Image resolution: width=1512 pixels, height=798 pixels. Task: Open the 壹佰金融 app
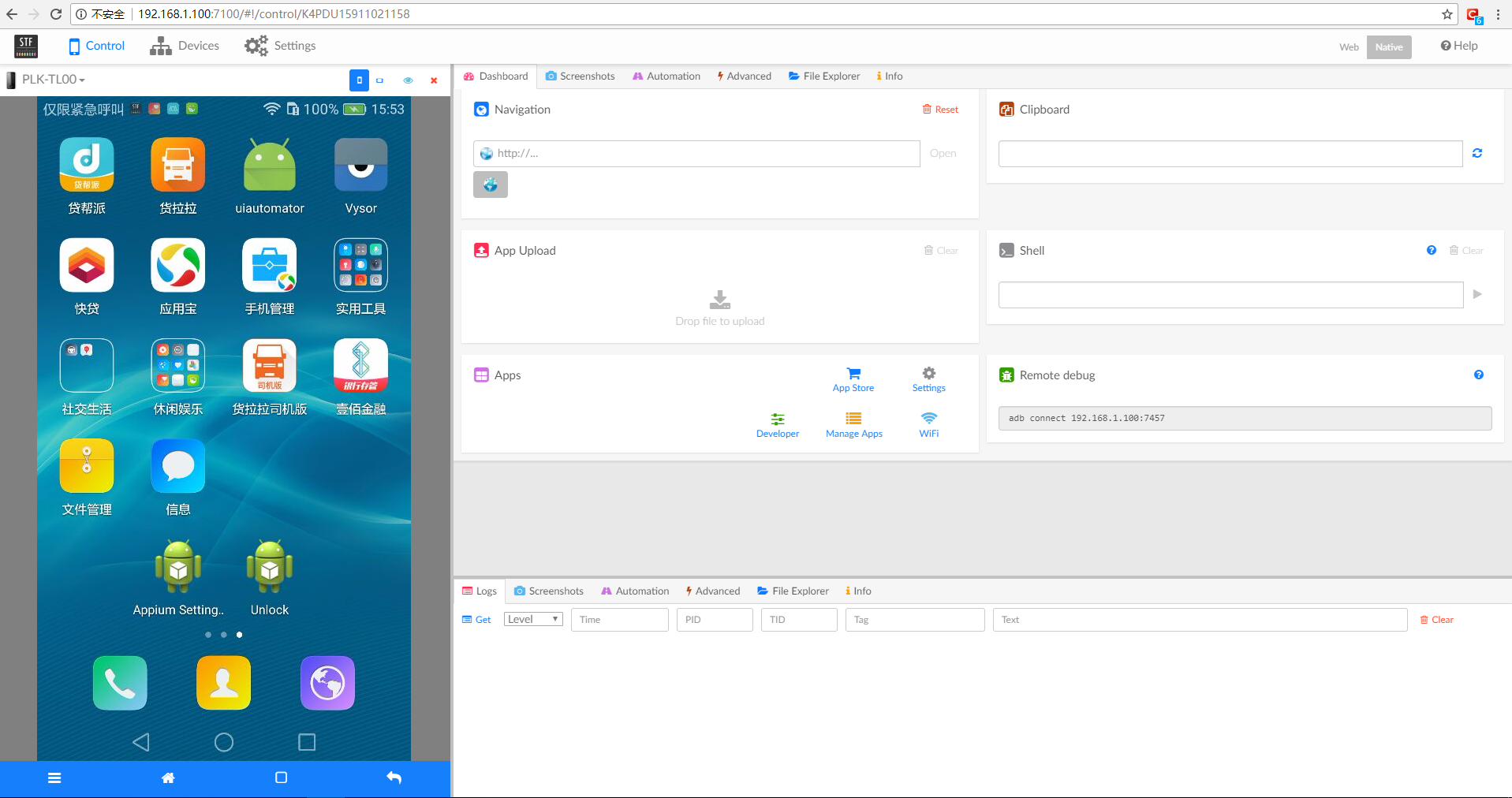click(361, 365)
